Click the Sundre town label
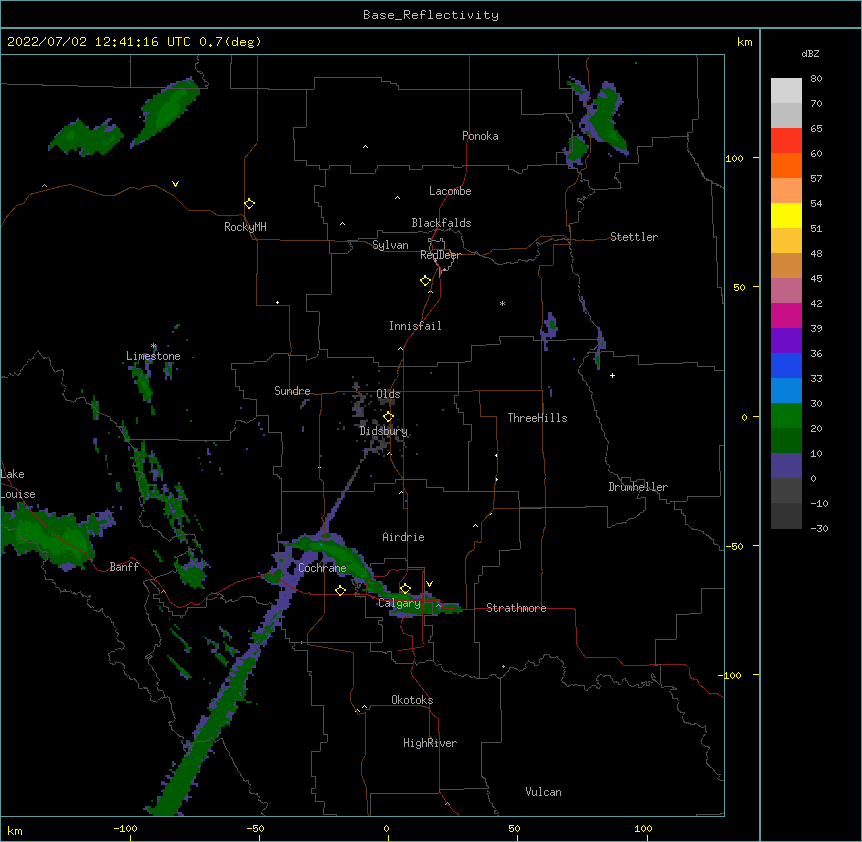862x842 pixels. (x=292, y=391)
